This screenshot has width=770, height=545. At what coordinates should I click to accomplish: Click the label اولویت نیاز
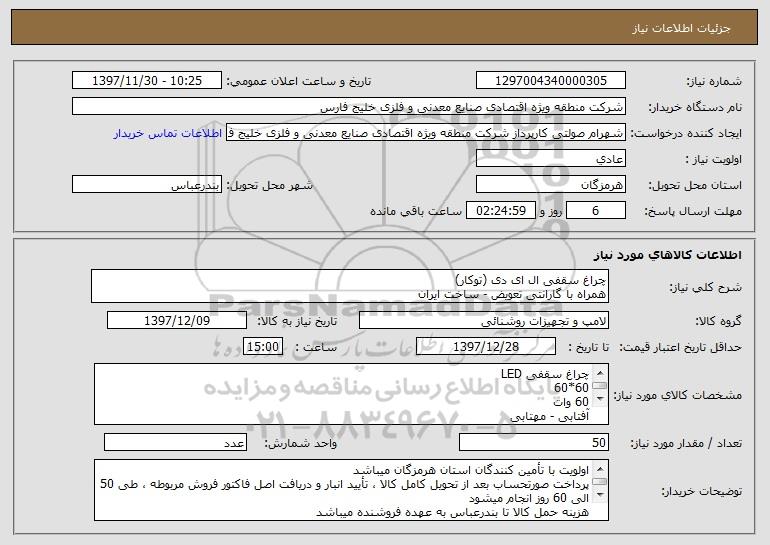714,160
